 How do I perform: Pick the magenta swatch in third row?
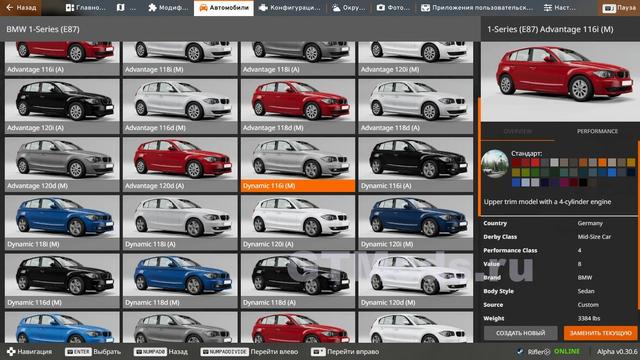564,182
